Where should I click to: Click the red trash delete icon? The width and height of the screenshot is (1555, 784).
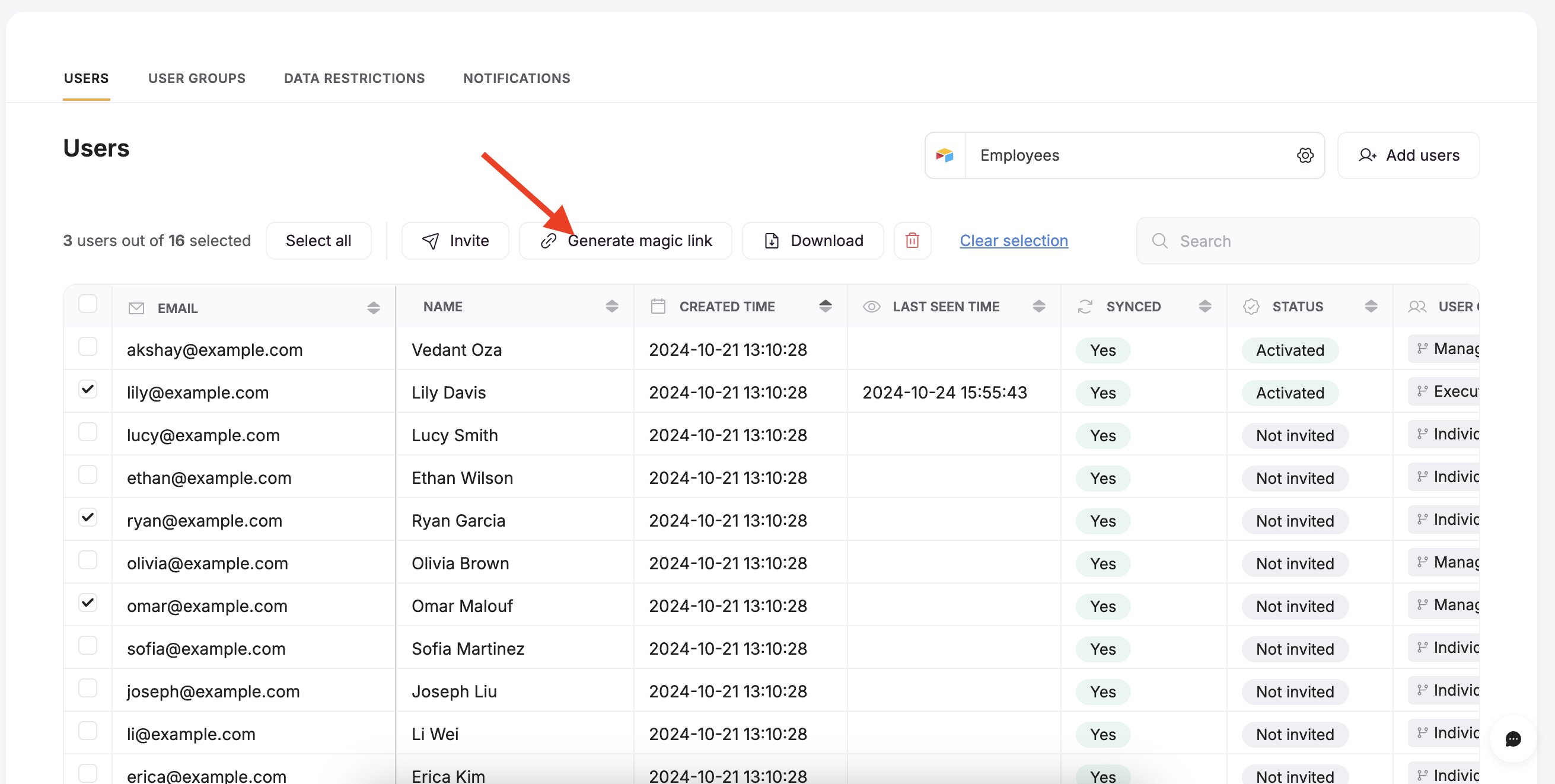point(912,240)
